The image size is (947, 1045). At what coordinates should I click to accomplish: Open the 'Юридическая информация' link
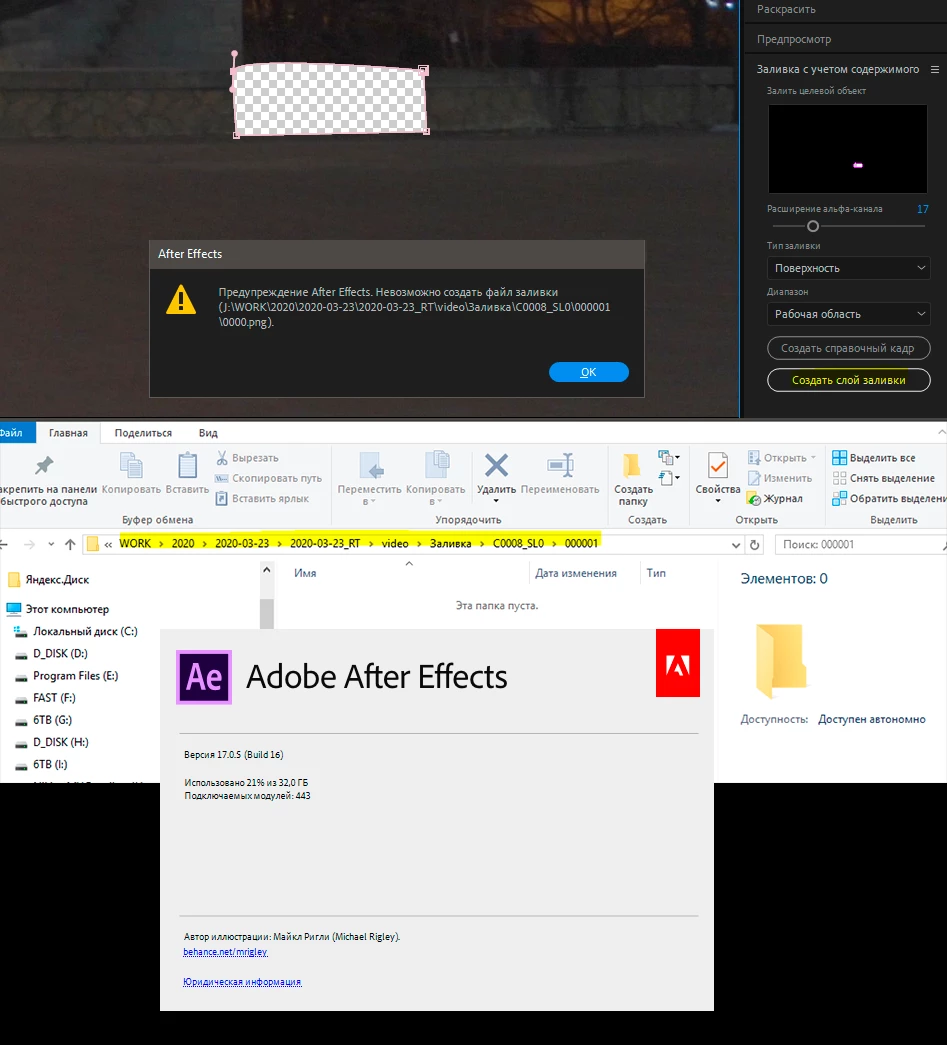[x=242, y=982]
